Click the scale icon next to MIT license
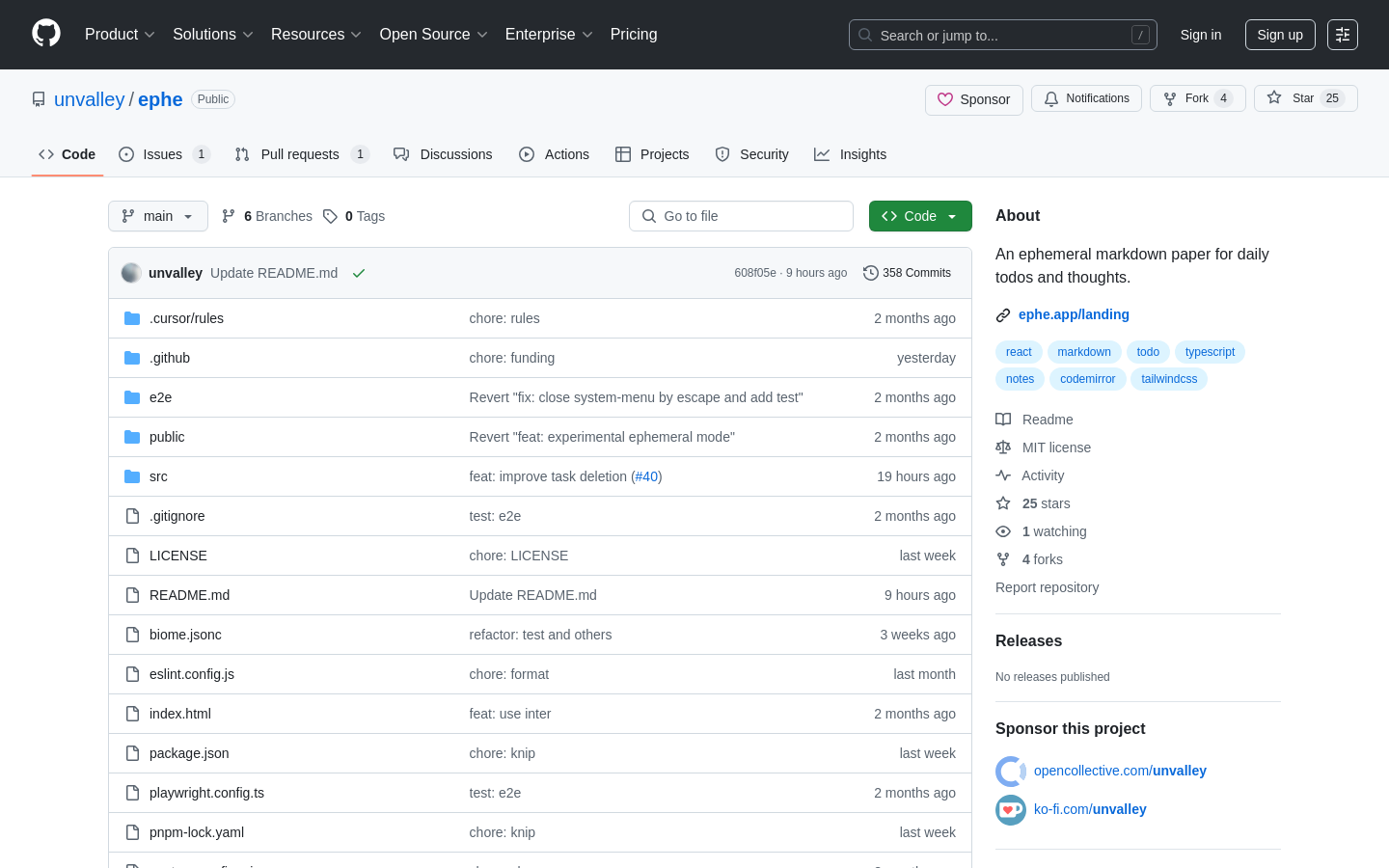 click(1003, 448)
